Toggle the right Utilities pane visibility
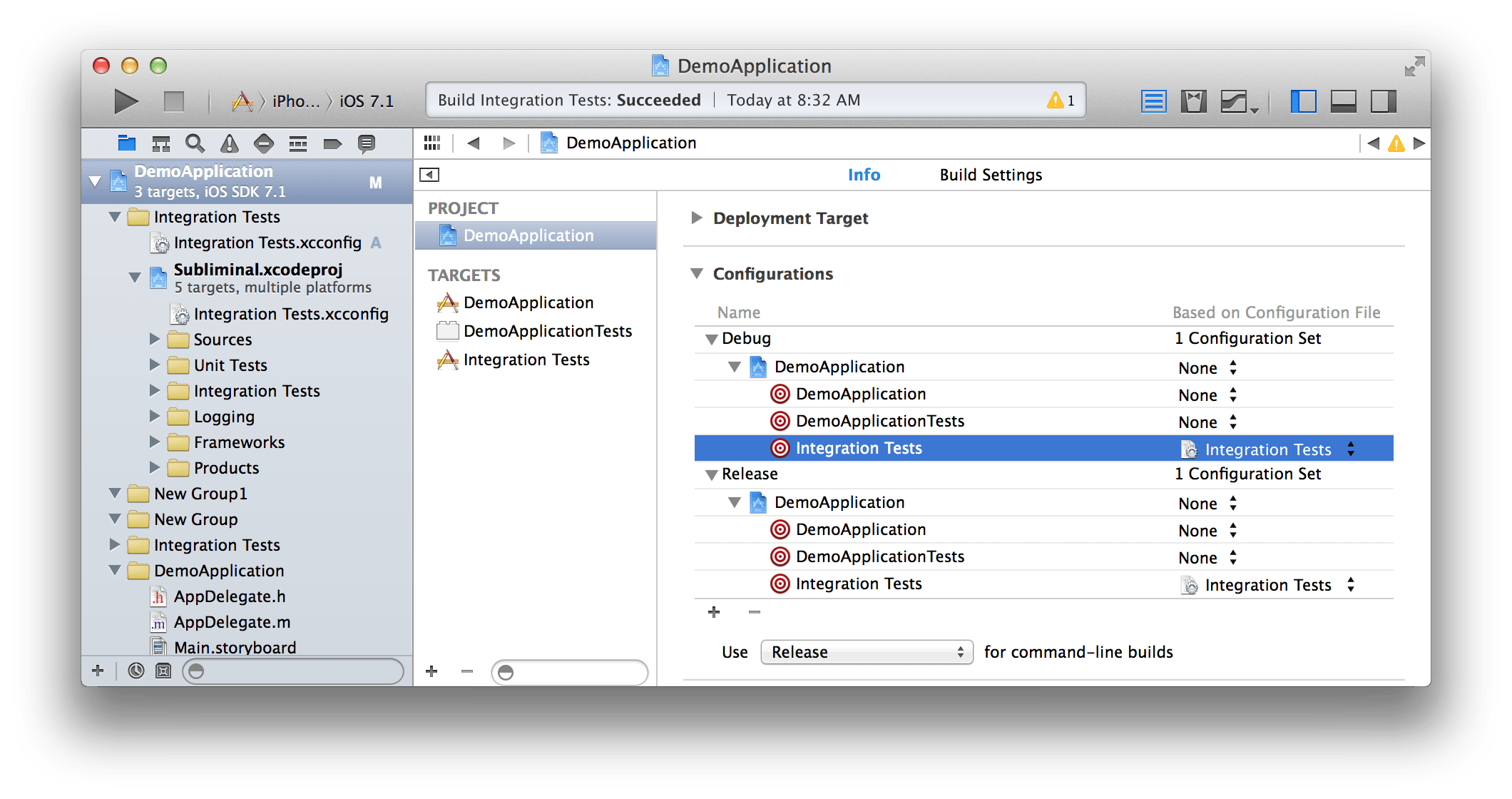 point(1383,101)
